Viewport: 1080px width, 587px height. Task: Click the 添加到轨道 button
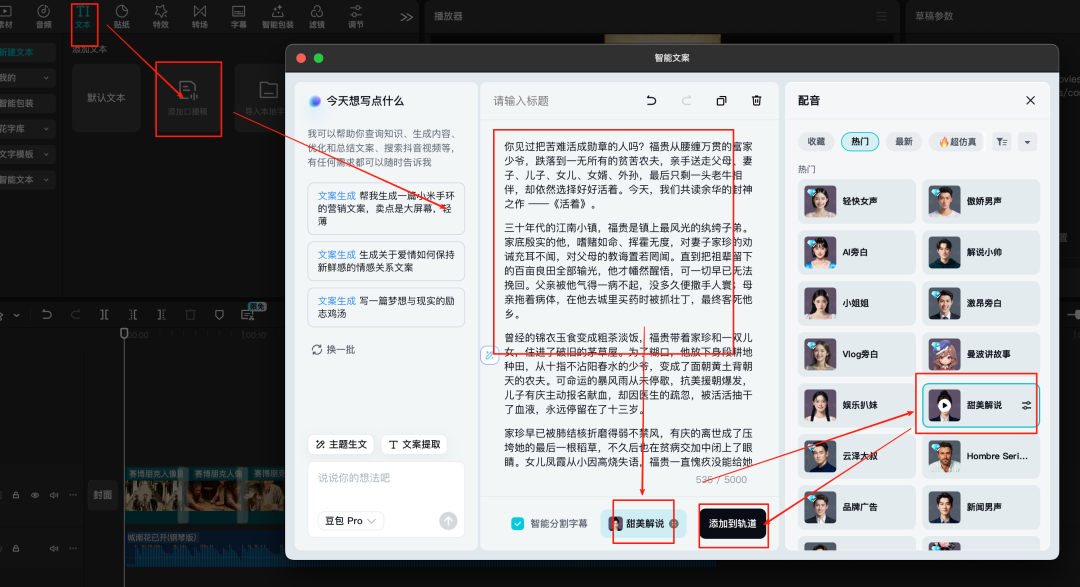(733, 523)
